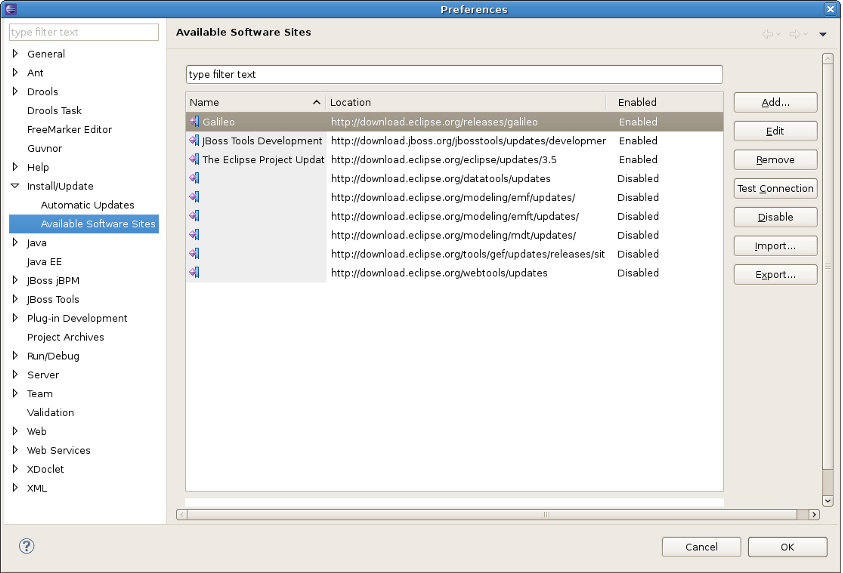Remove the selected software site
This screenshot has height=573, width=843.
775,160
